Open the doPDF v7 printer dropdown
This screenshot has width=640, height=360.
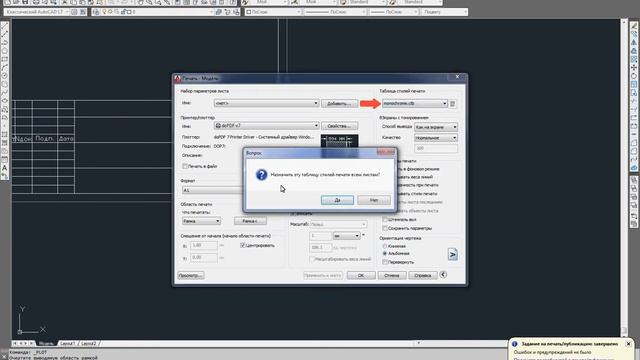[x=266, y=126]
